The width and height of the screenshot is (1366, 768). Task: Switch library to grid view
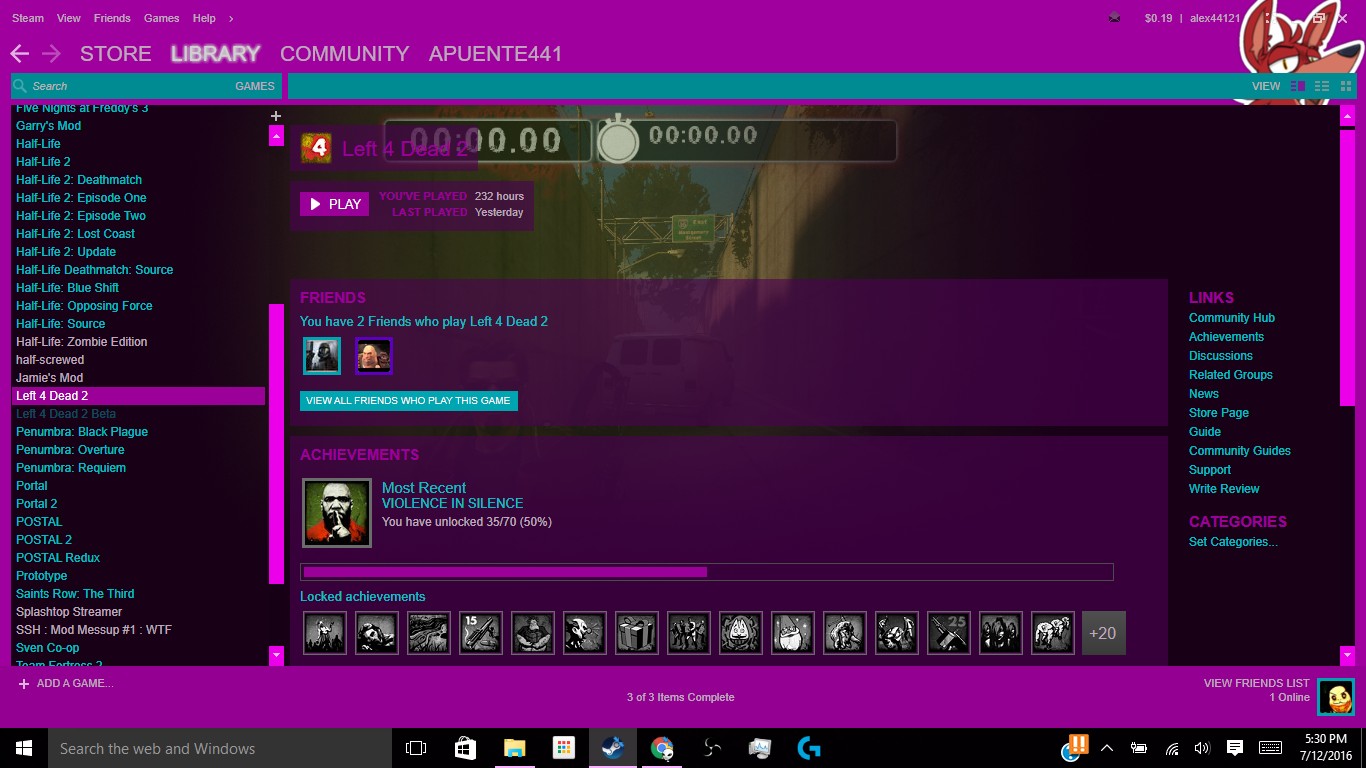1345,86
